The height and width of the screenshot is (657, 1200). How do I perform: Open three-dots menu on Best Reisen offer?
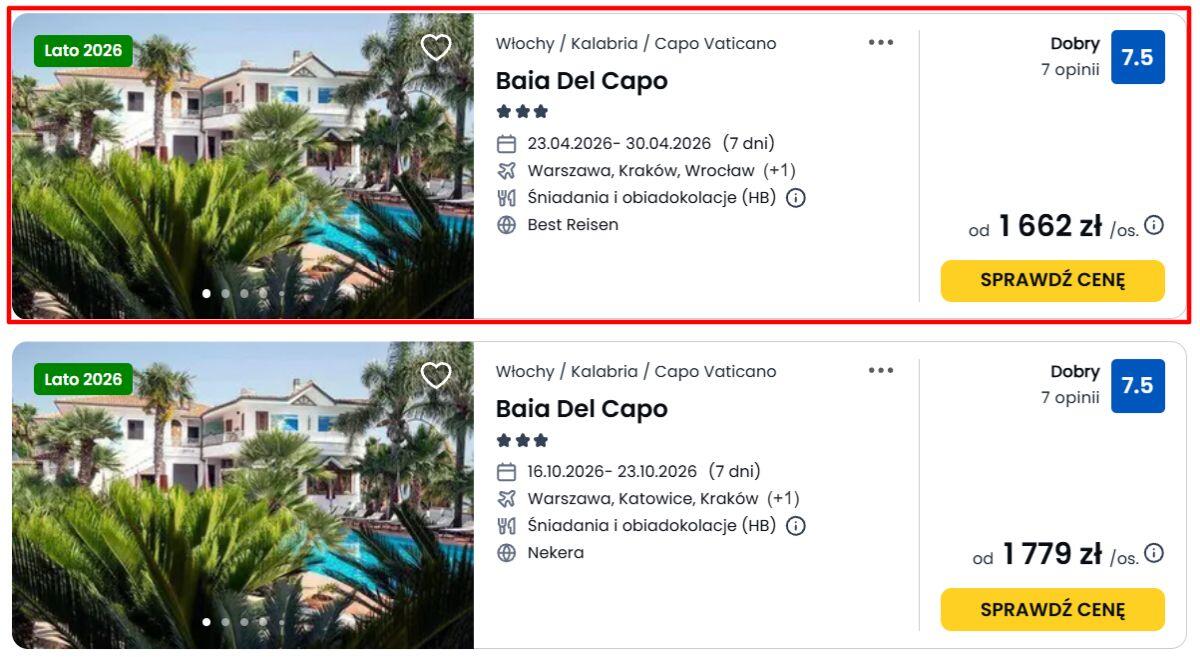(881, 42)
